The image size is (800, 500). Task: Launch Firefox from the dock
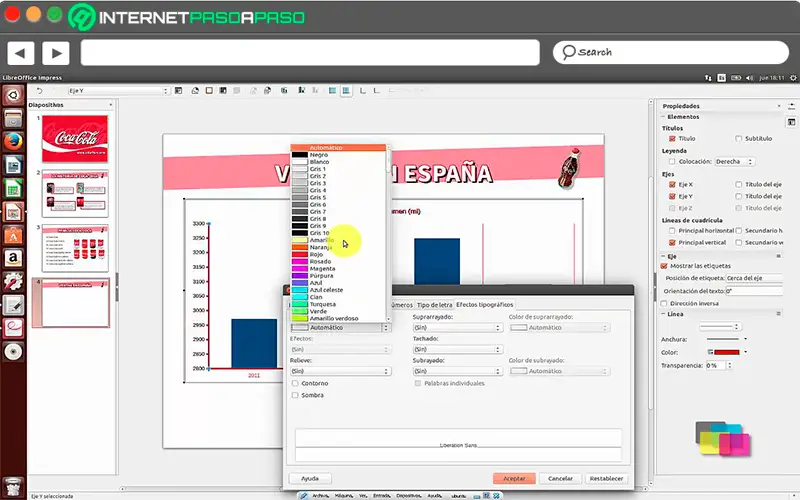click(13, 142)
